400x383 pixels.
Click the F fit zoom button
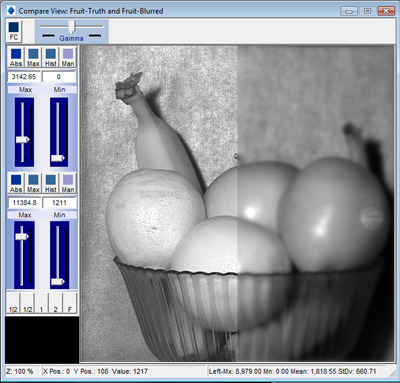[x=70, y=303]
